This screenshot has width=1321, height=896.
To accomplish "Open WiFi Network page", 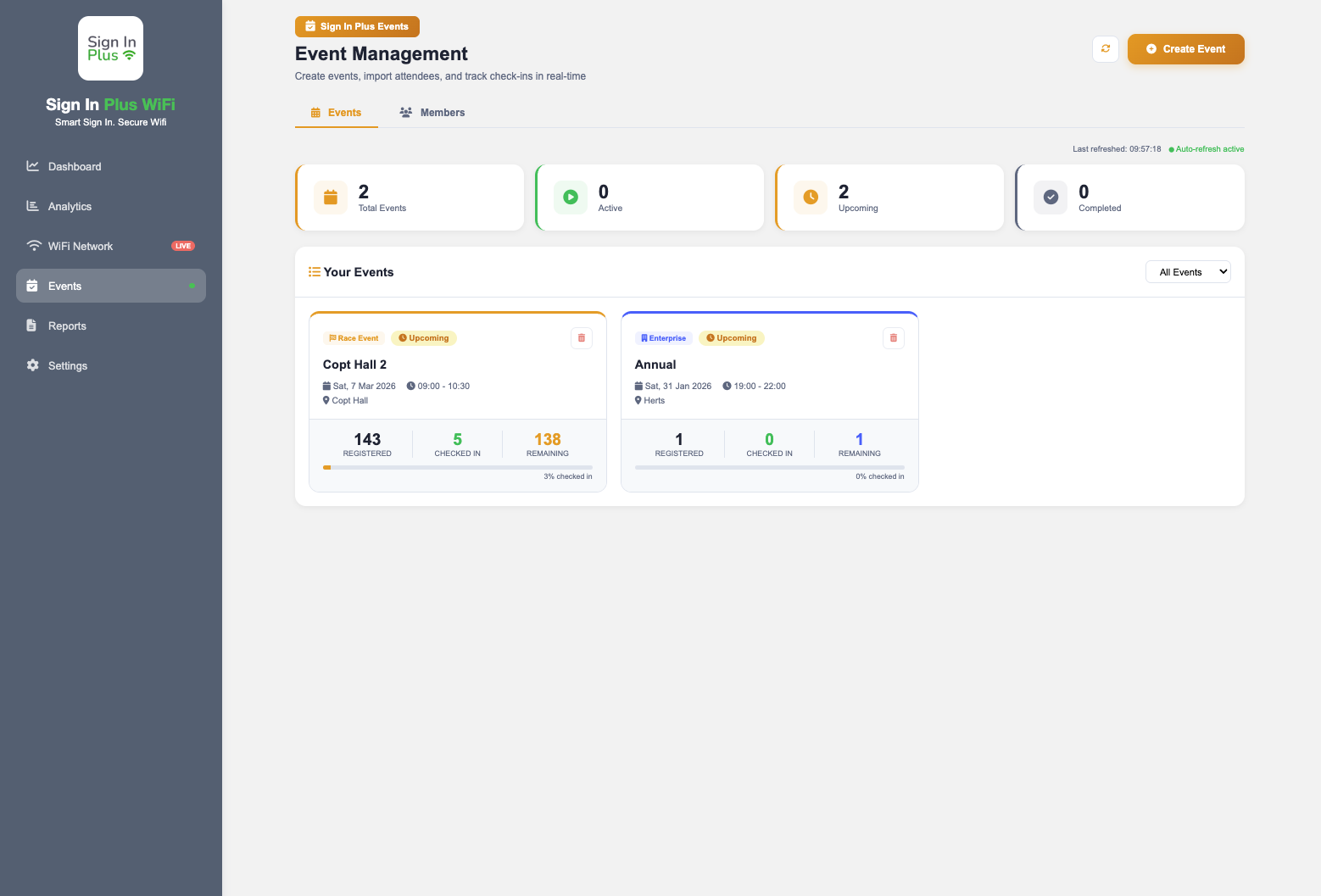I will (x=81, y=247).
